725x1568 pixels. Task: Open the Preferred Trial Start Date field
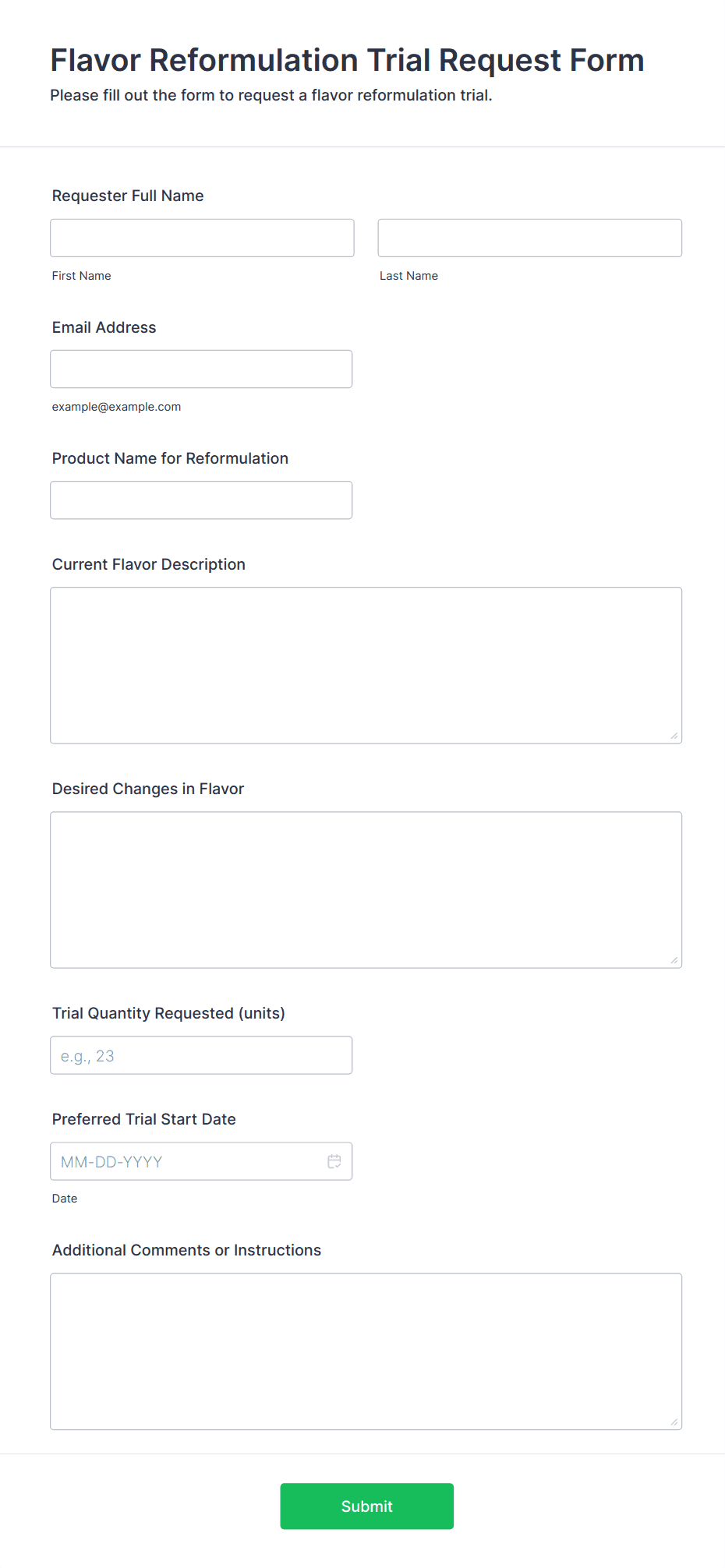[187, 1161]
